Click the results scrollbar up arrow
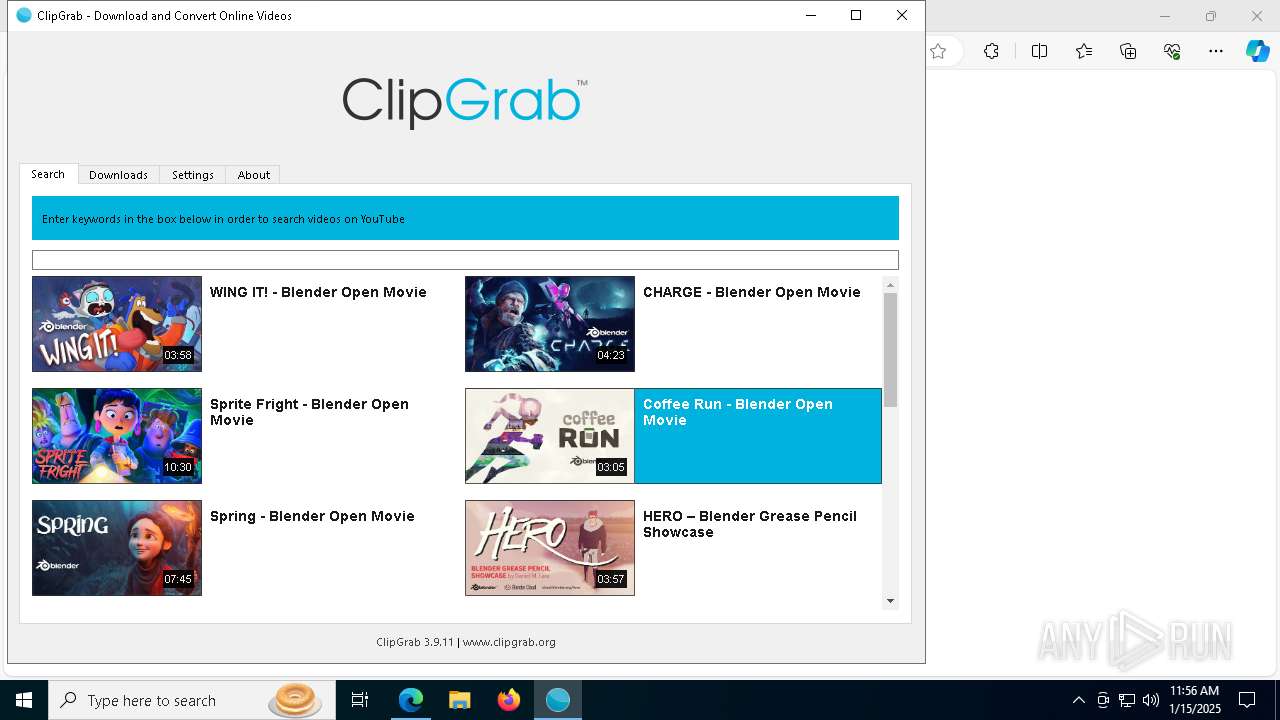Screen dimensions: 1280x720 (890, 285)
